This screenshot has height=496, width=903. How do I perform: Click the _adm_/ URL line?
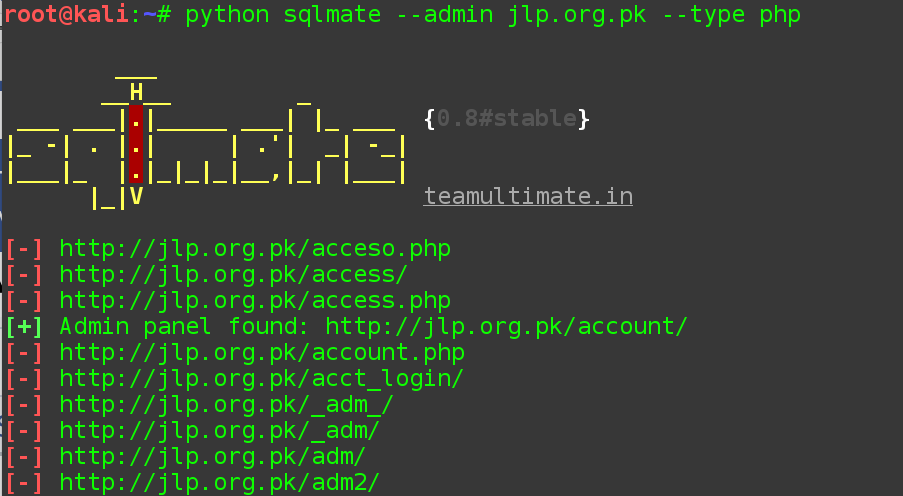[226, 404]
